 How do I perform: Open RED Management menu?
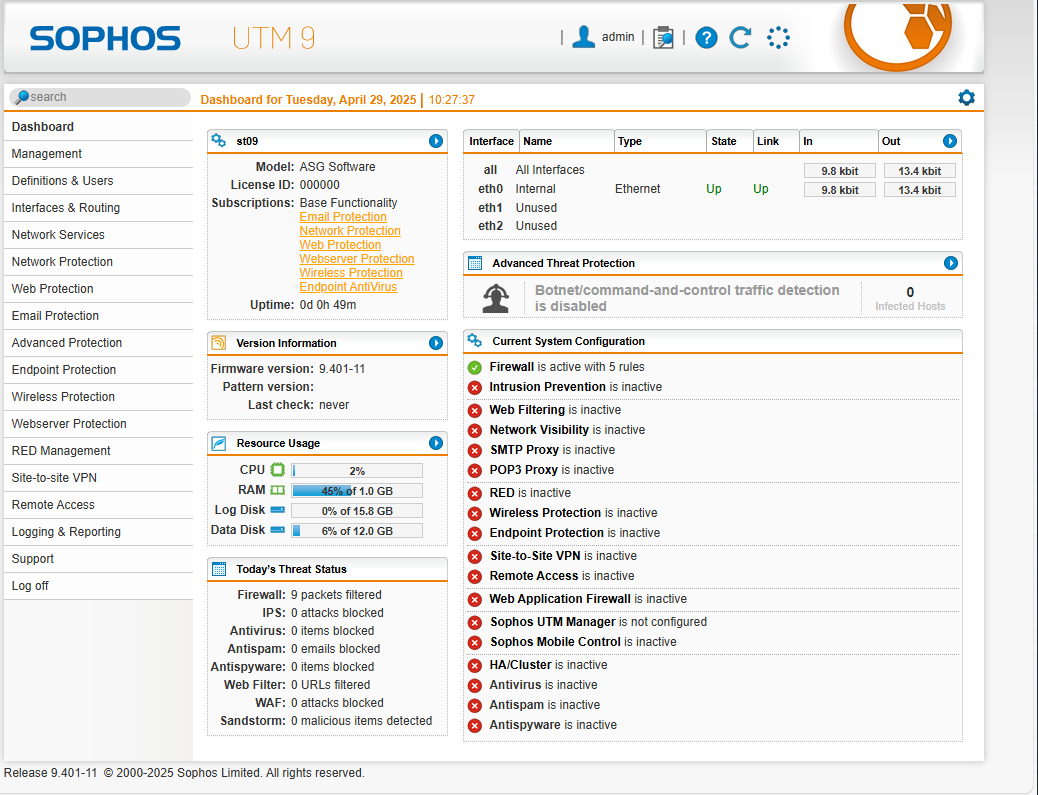click(99, 451)
